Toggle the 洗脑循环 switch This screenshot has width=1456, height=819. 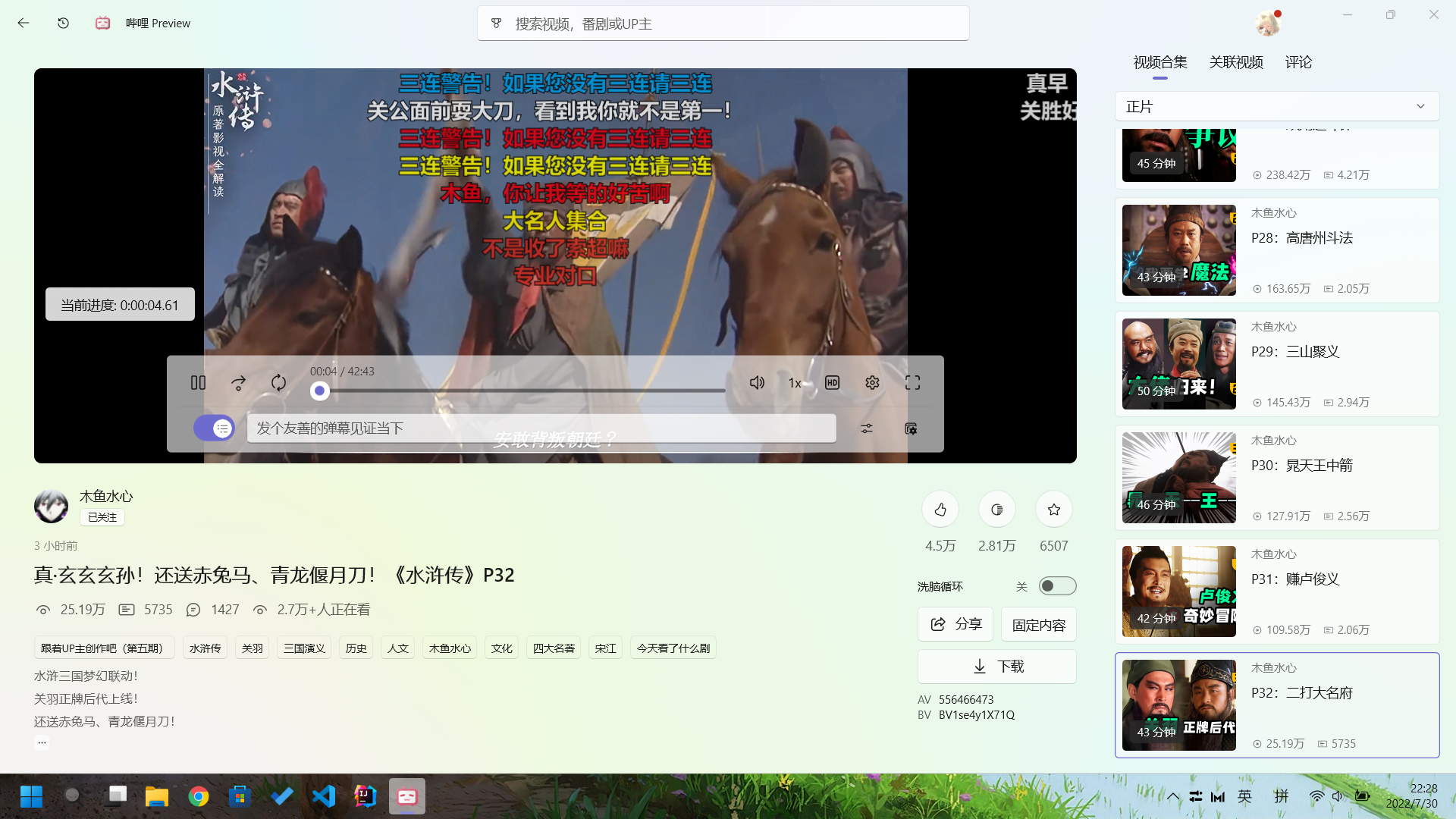pos(1057,586)
